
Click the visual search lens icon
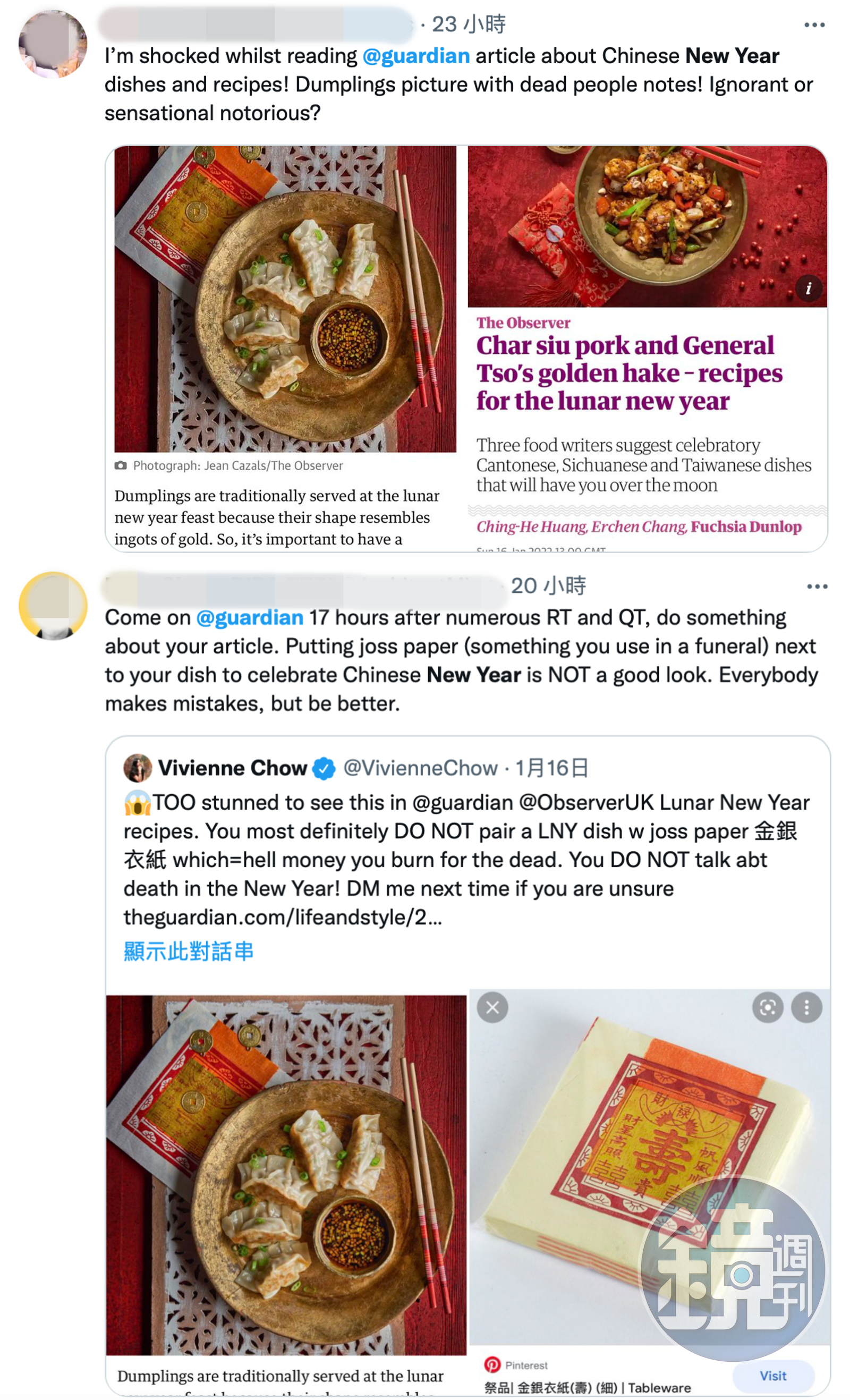[767, 1007]
